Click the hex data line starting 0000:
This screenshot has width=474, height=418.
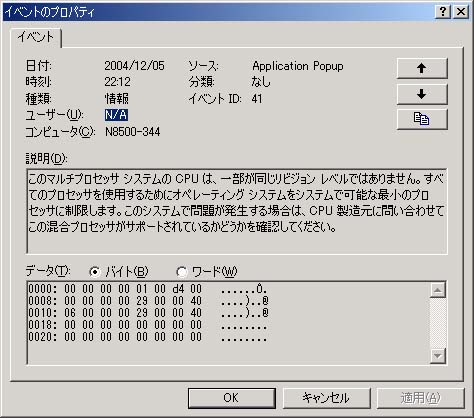coord(148,289)
